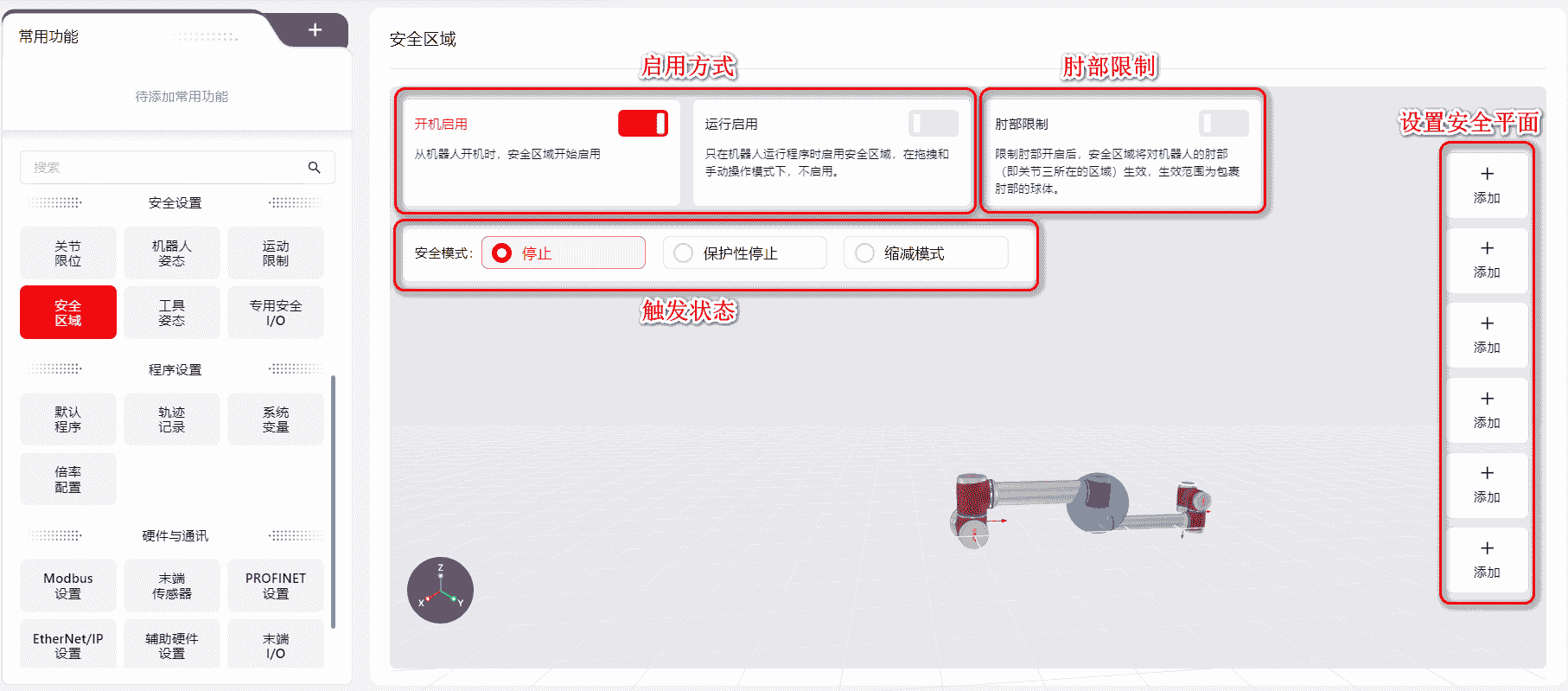This screenshot has width=1568, height=691.
Task: Click the plus icon on common functions tab
Action: [x=315, y=30]
